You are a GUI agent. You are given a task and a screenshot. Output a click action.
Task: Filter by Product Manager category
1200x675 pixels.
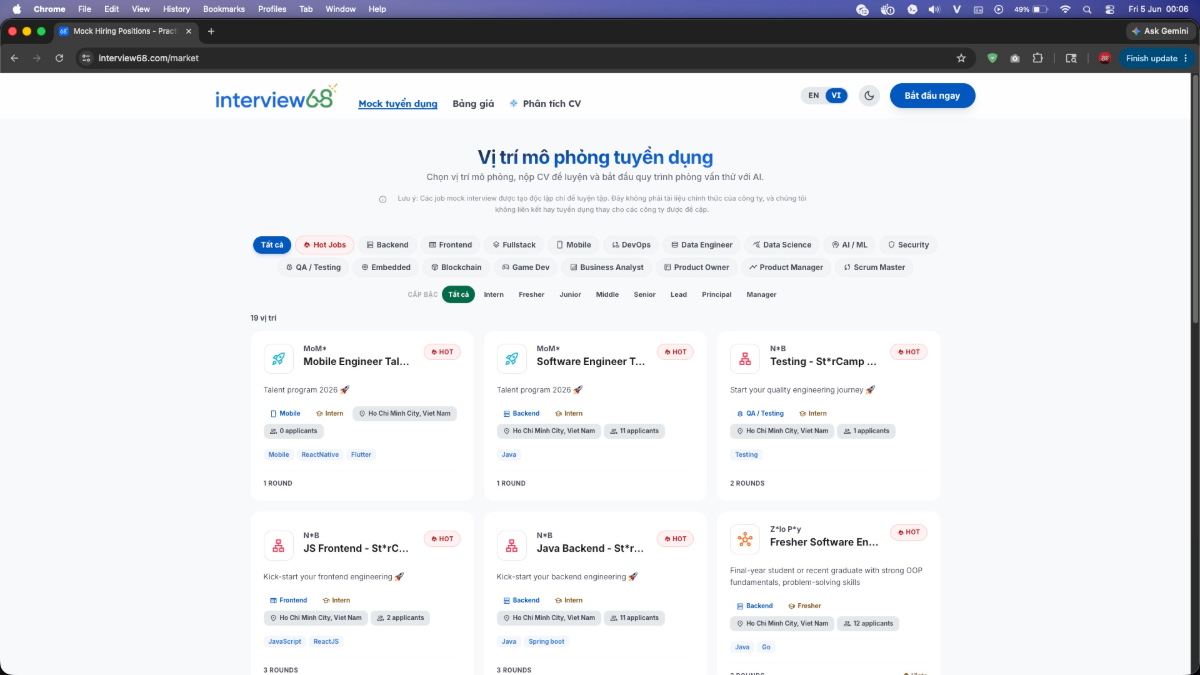[786, 267]
